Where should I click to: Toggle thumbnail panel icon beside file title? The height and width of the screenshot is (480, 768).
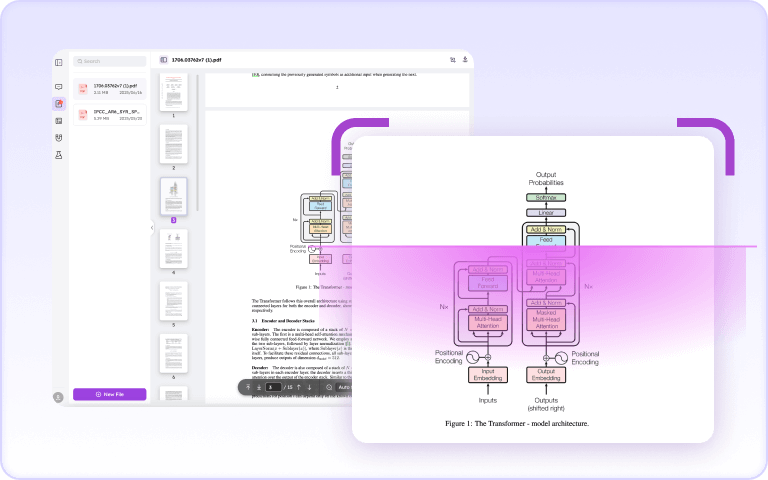coord(164,60)
